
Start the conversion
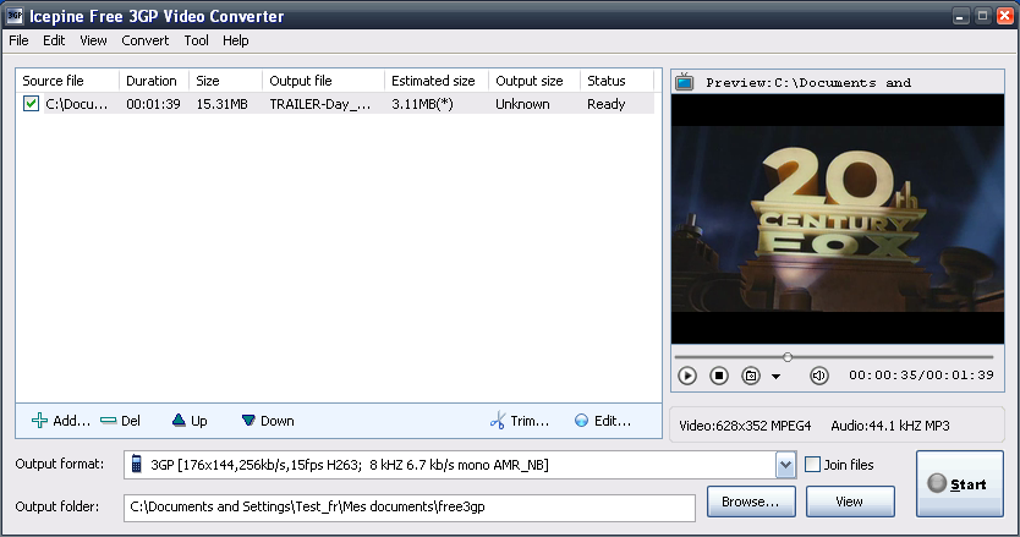(960, 484)
